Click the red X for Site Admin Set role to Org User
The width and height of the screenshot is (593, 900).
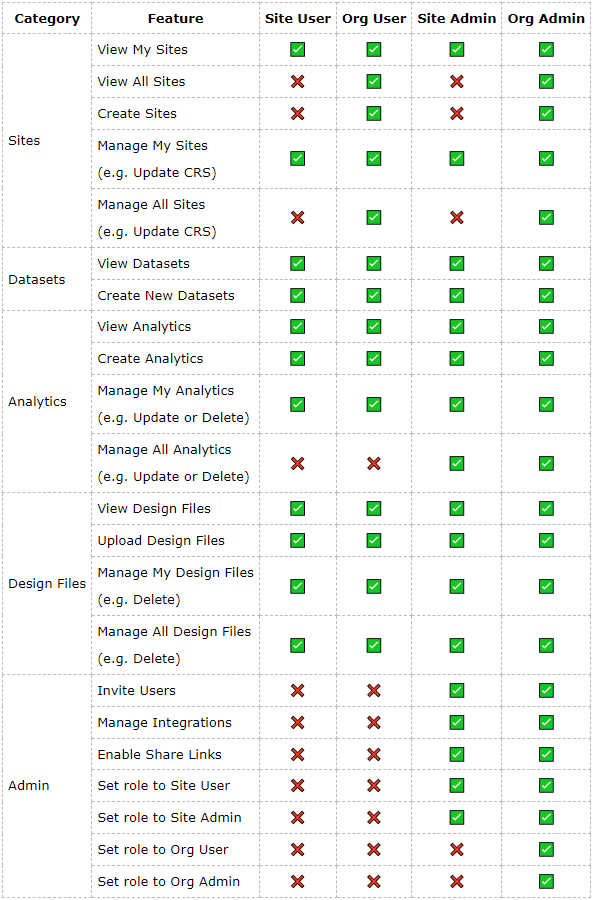coord(456,849)
